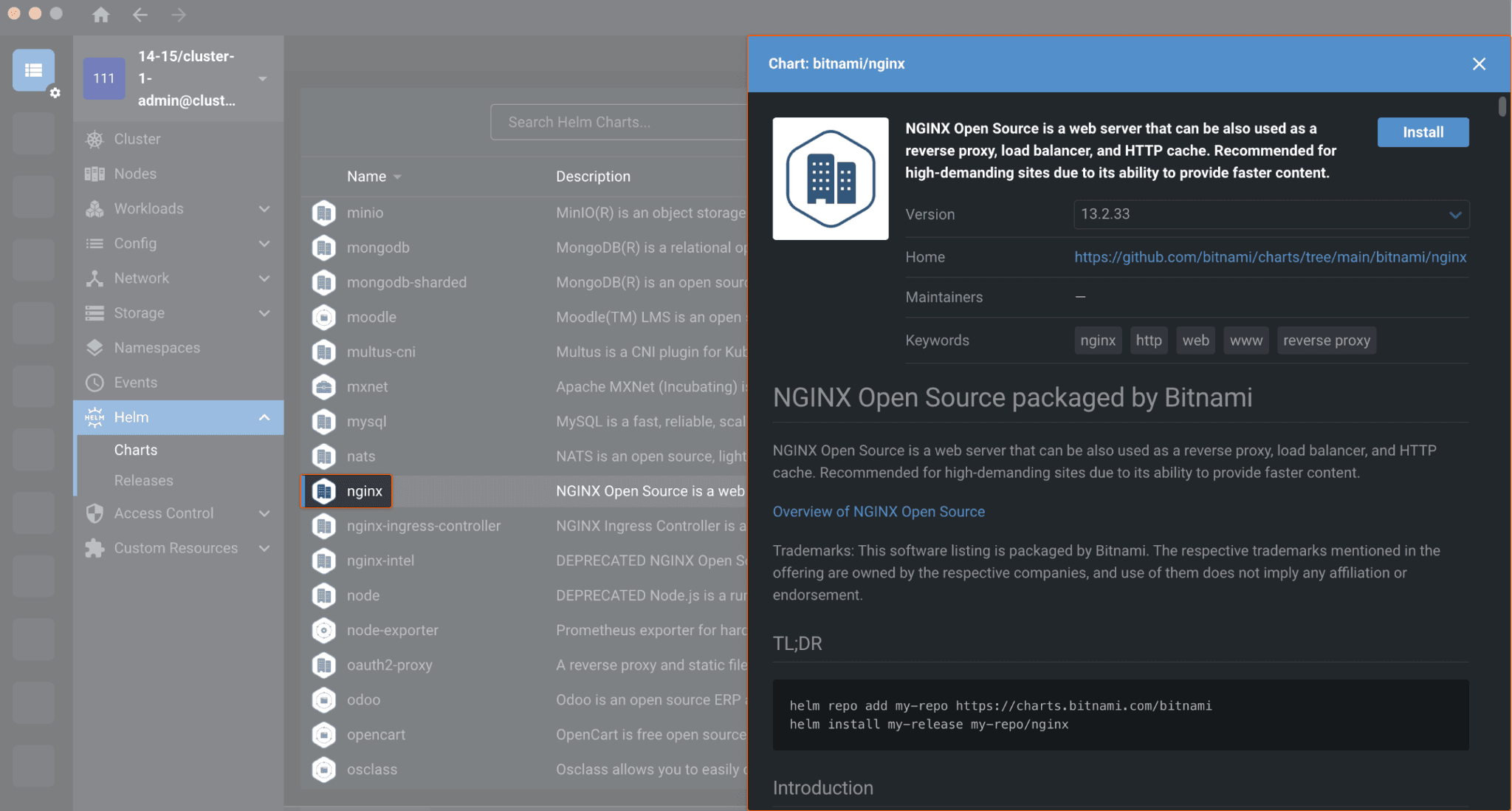Click the mongodb chart icon
The width and height of the screenshot is (1512, 811).
click(x=323, y=247)
